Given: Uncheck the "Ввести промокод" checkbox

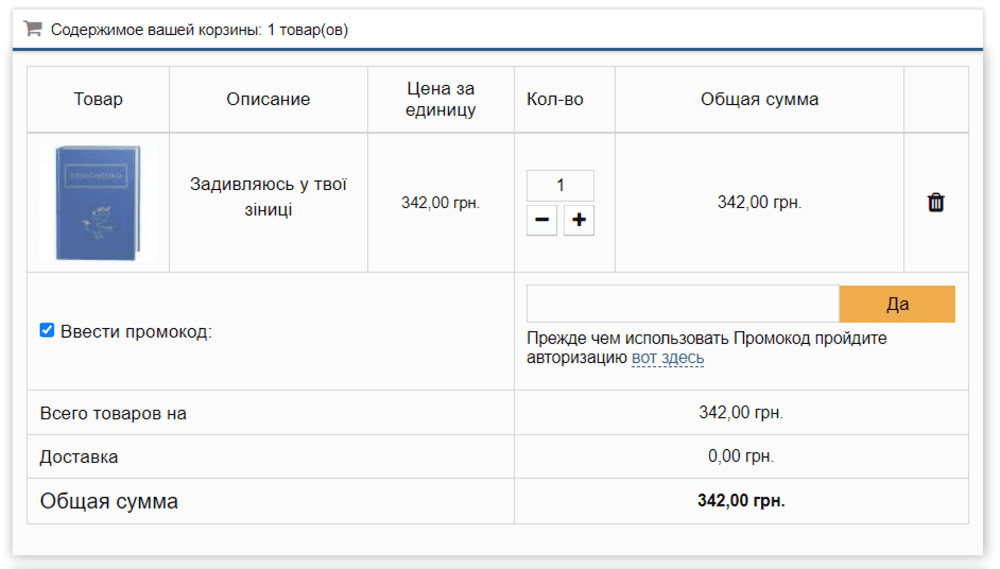Looking at the screenshot, I should click(x=47, y=331).
